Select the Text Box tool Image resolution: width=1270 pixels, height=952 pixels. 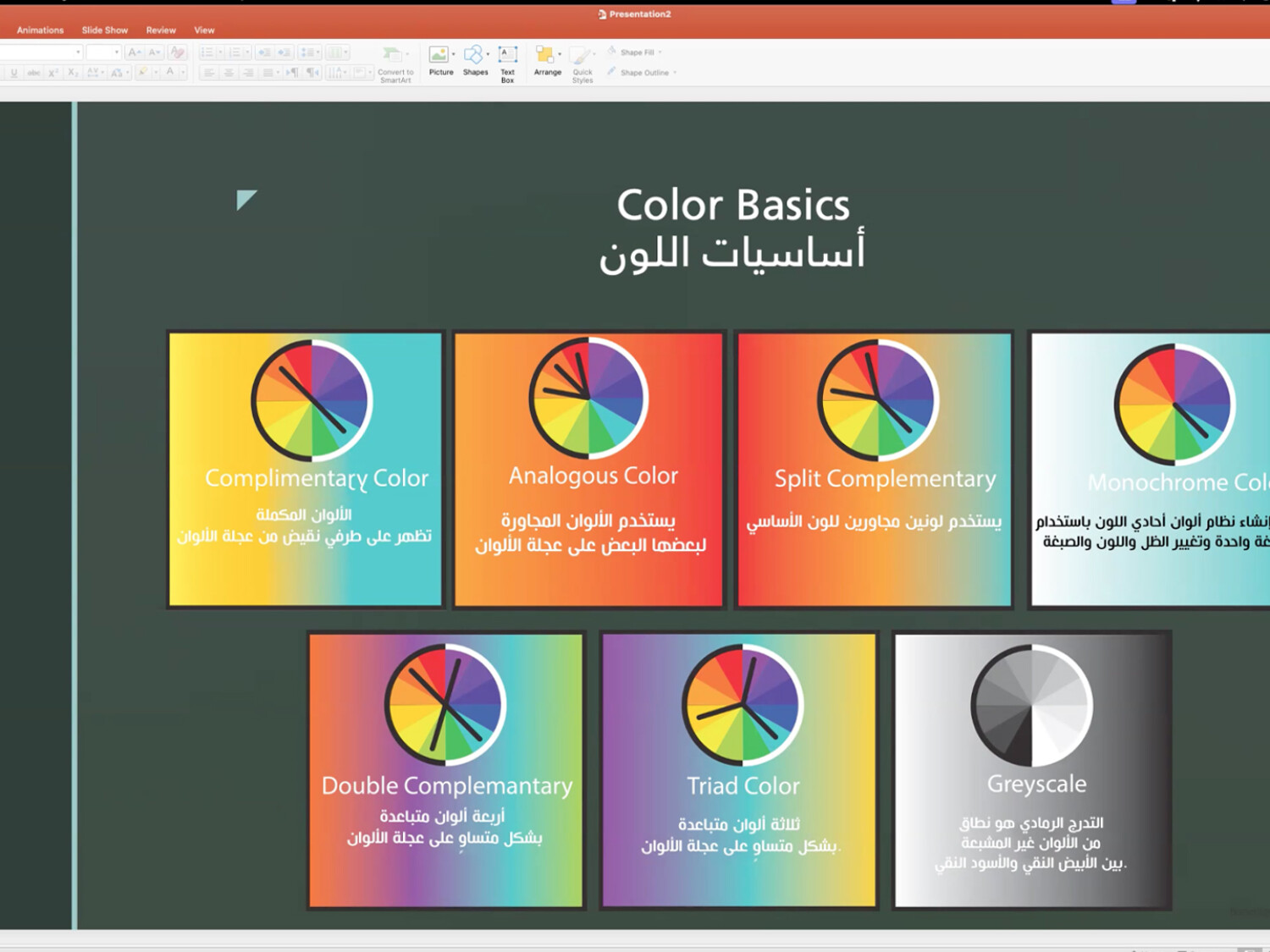click(x=507, y=62)
